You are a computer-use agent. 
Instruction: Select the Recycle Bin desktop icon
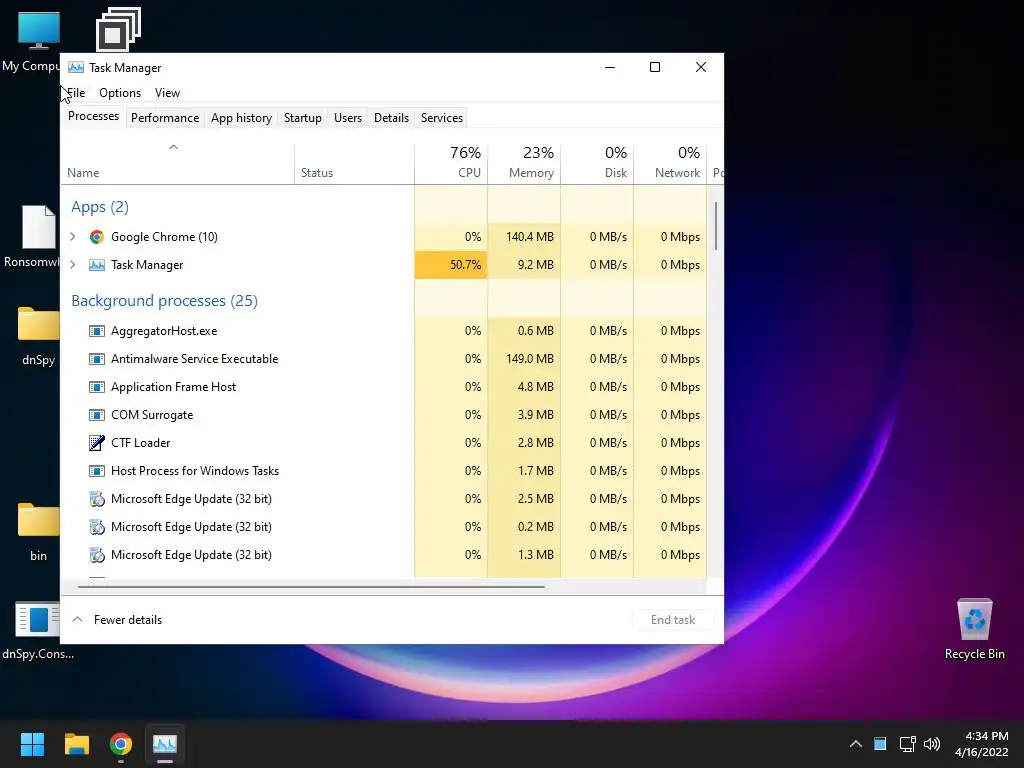tap(974, 629)
